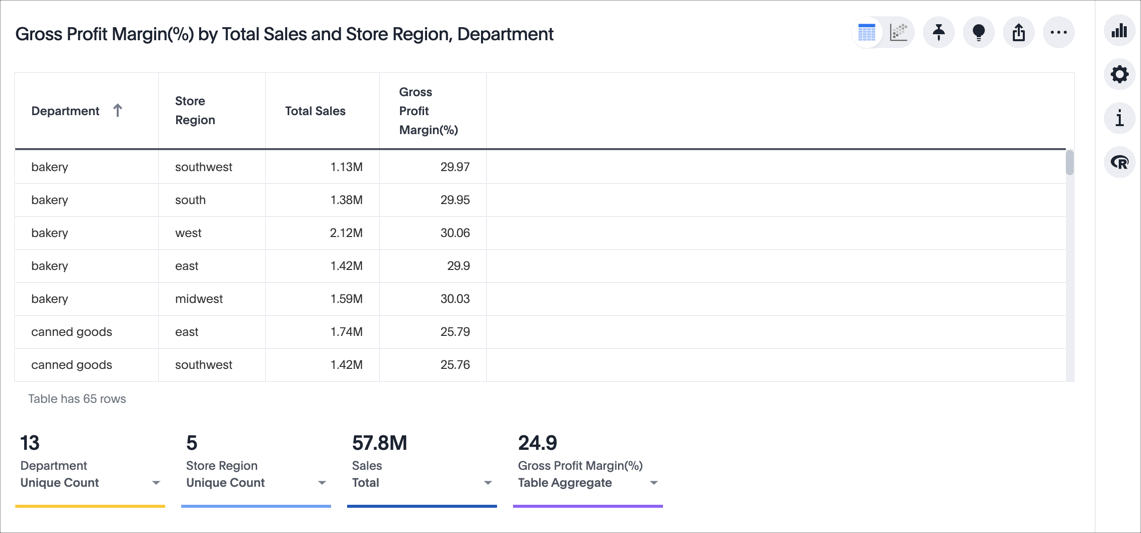Click the Total Sales column header
This screenshot has height=533, width=1141.
pyautogui.click(x=315, y=111)
